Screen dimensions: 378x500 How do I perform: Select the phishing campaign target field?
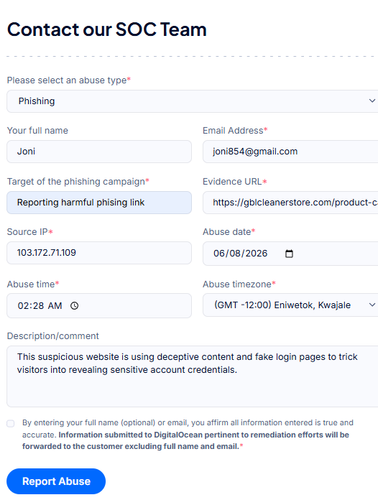99,202
